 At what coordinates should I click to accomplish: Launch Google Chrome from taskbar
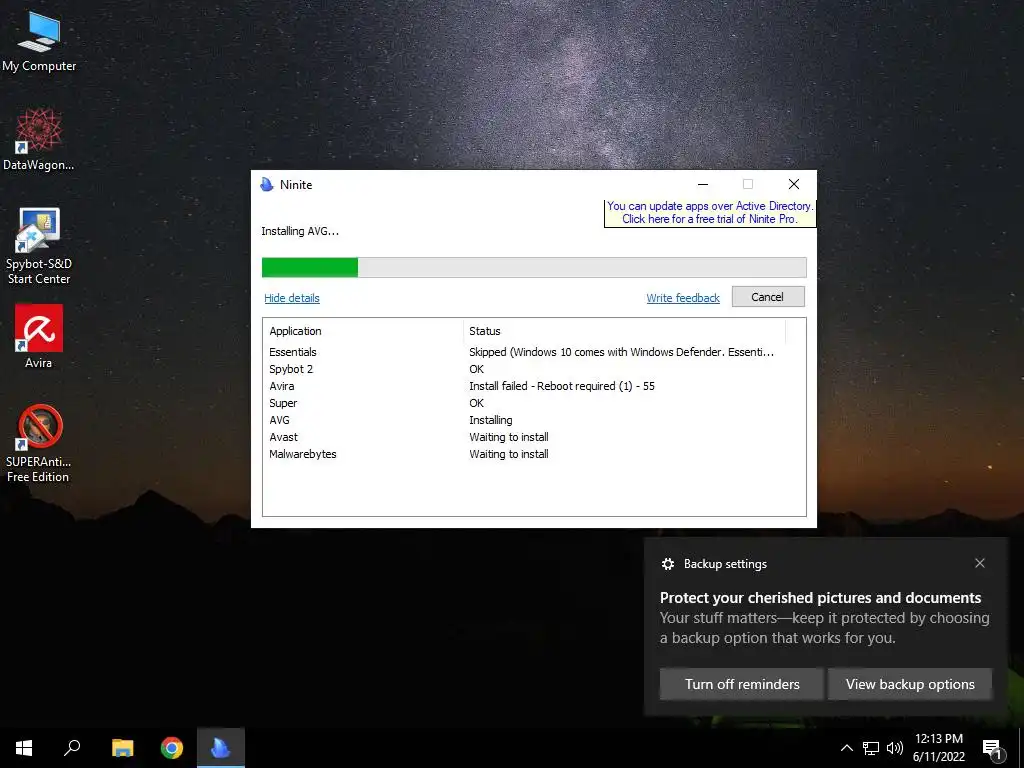click(x=172, y=748)
